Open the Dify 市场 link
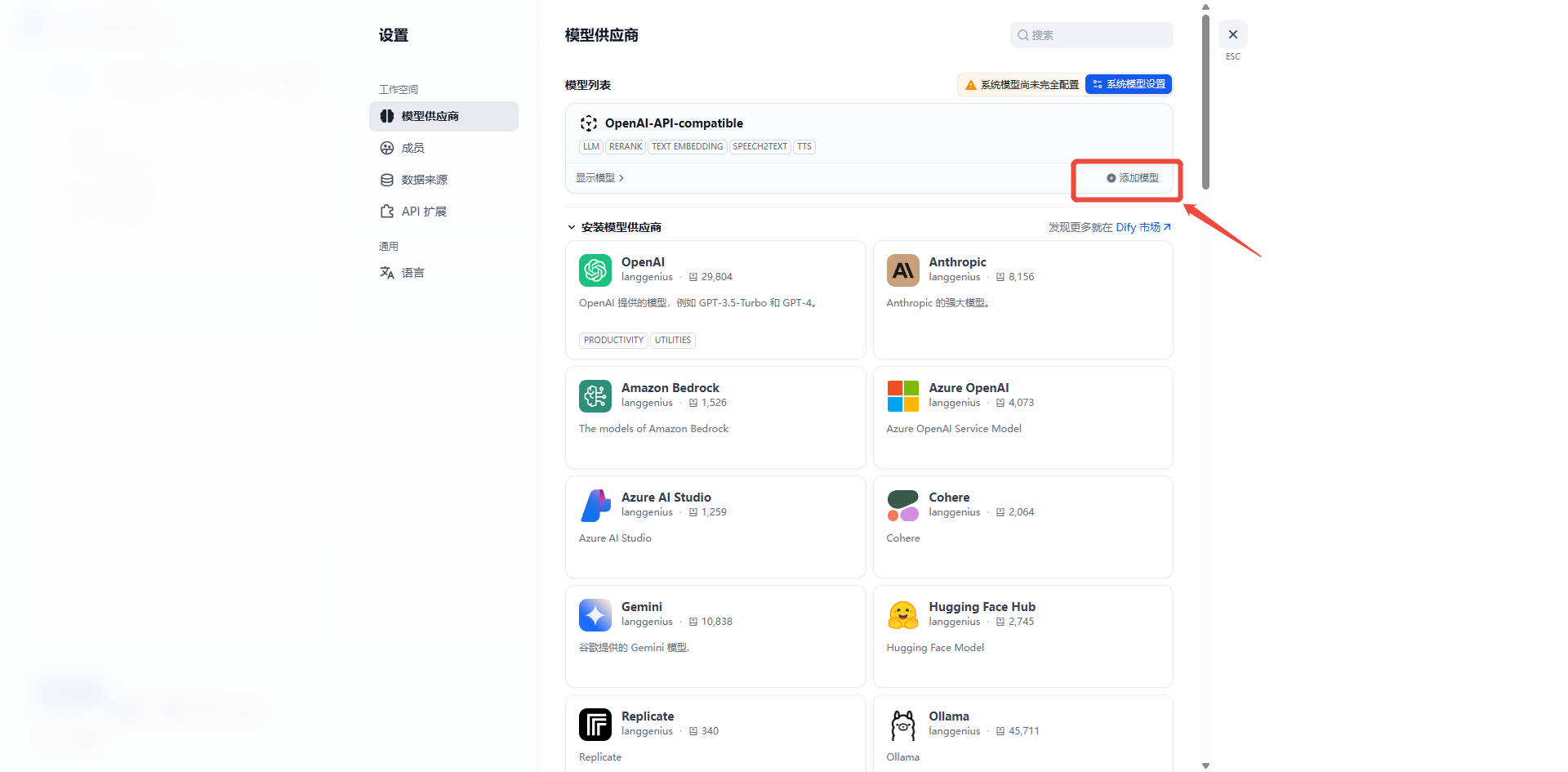The height and width of the screenshot is (772, 1568). point(1143,227)
